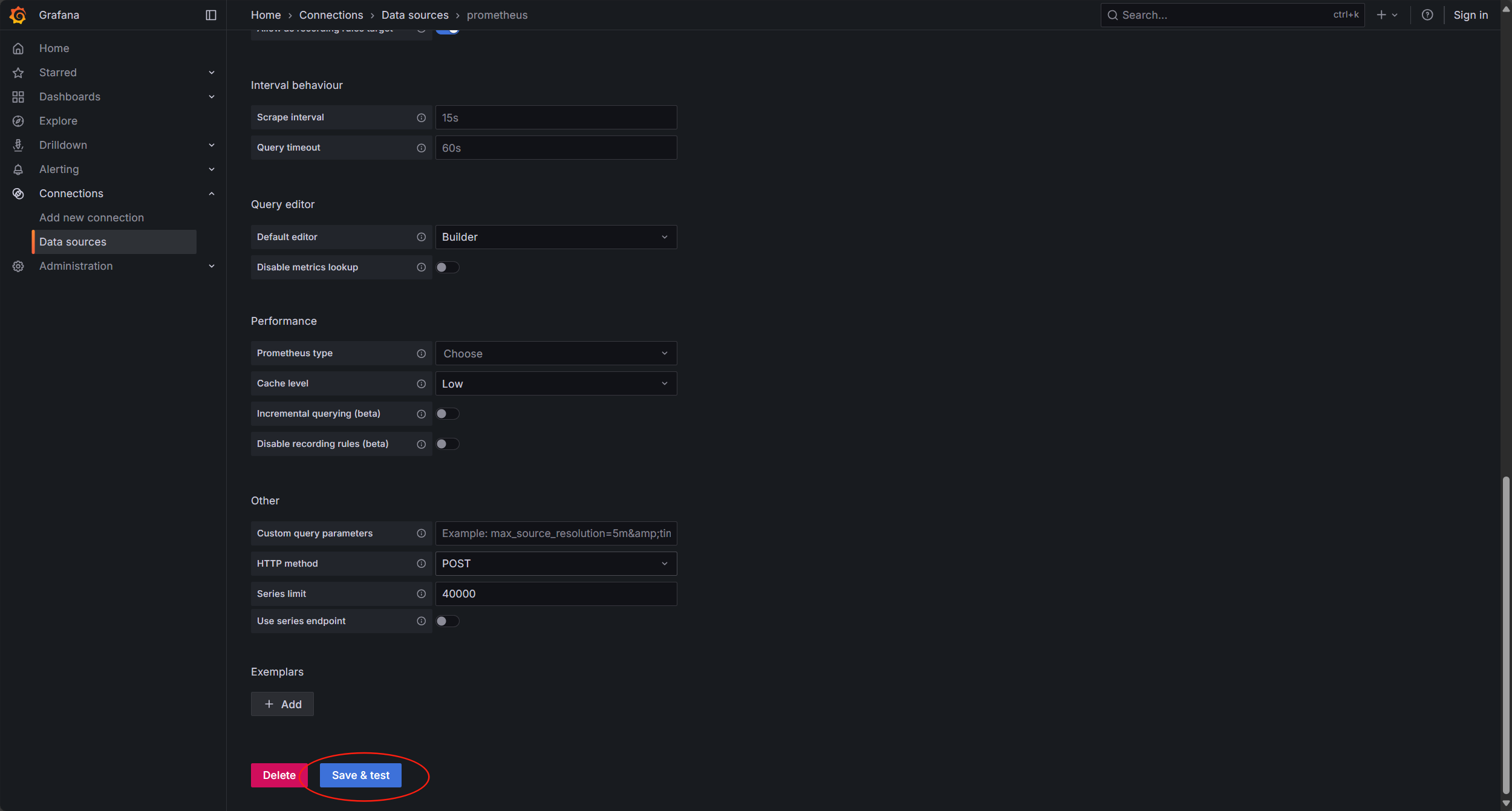Focus the Scrape interval input field
1512x811 pixels.
(556, 117)
